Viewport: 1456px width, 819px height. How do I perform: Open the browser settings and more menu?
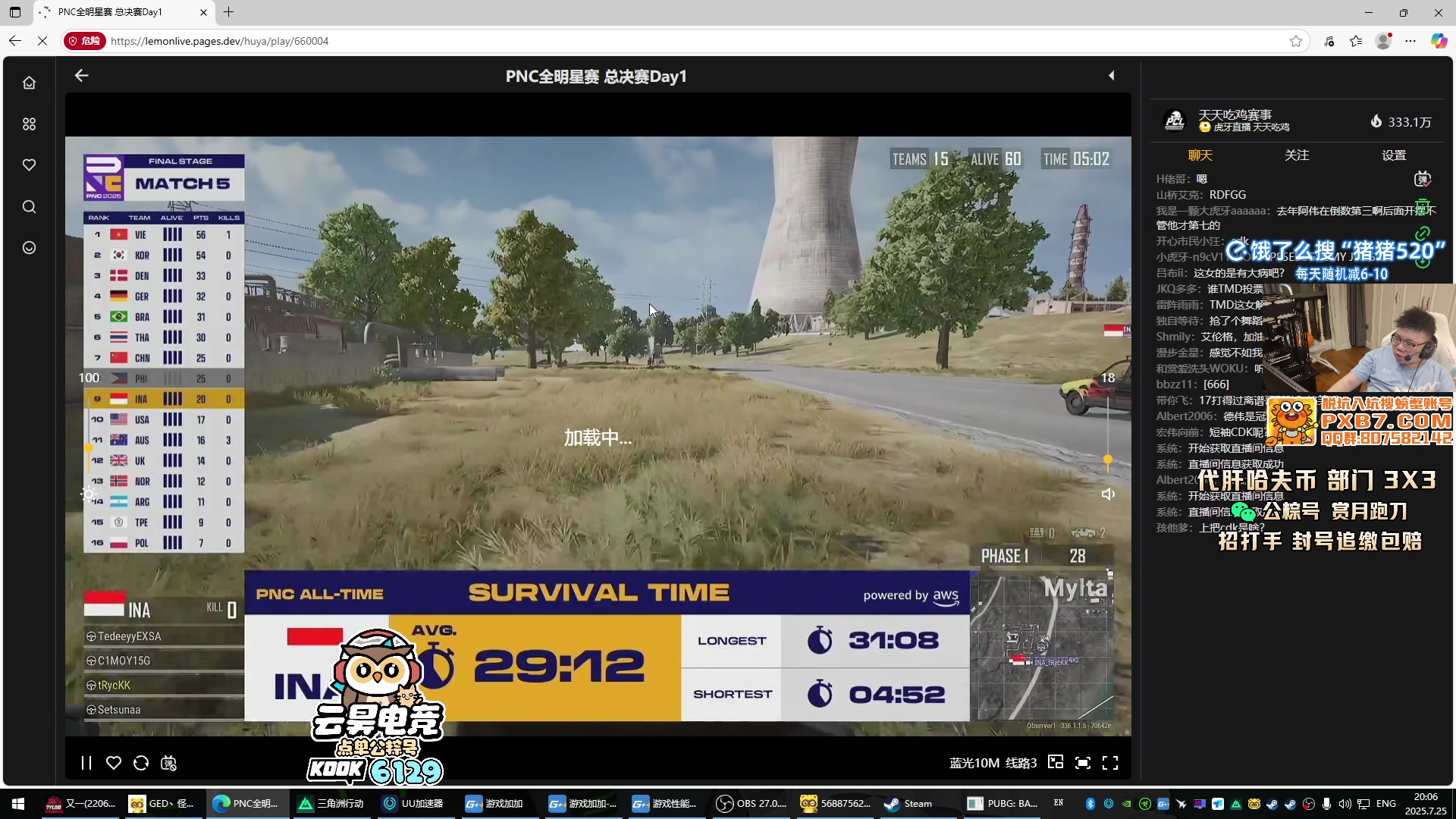click(x=1410, y=41)
